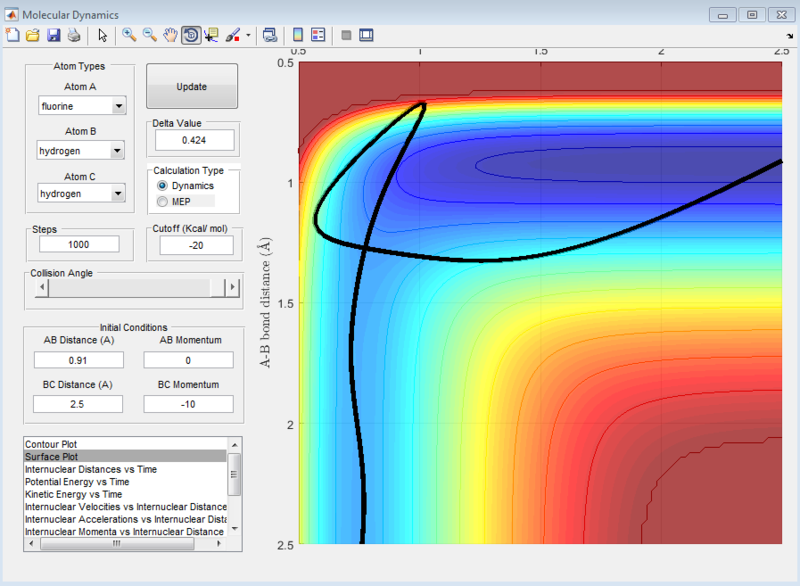This screenshot has width=800, height=586.
Task: Select the Zoom In magnifier tool
Action: (129, 35)
